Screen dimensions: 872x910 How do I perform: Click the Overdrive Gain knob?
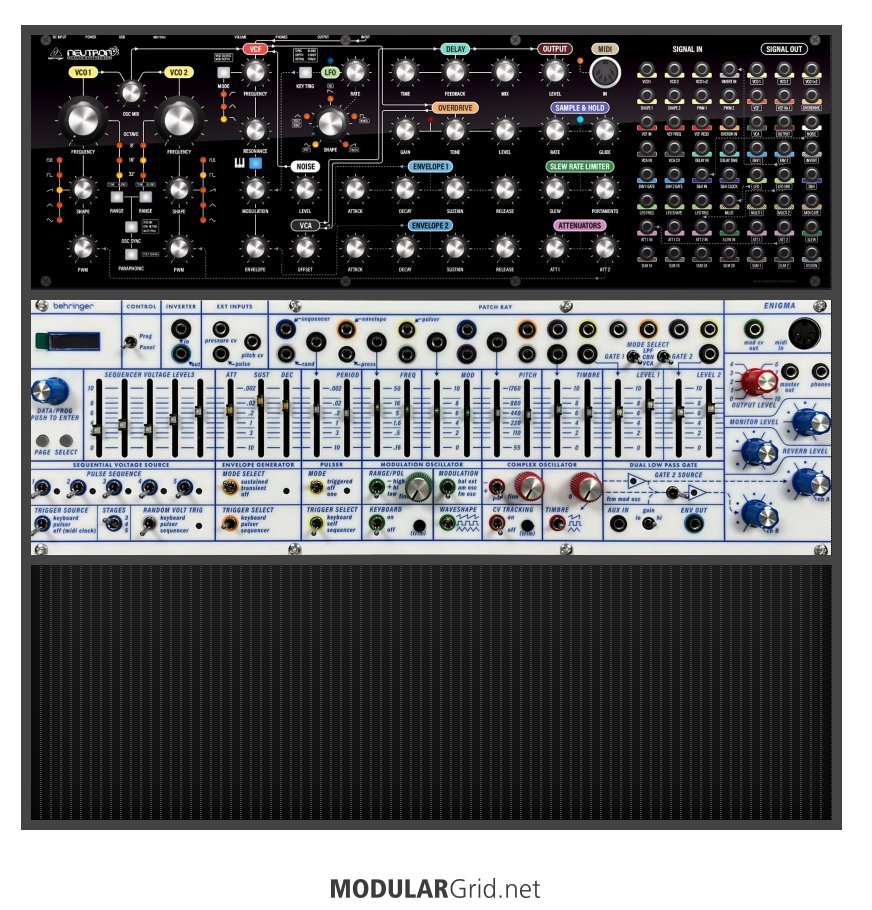click(x=405, y=131)
